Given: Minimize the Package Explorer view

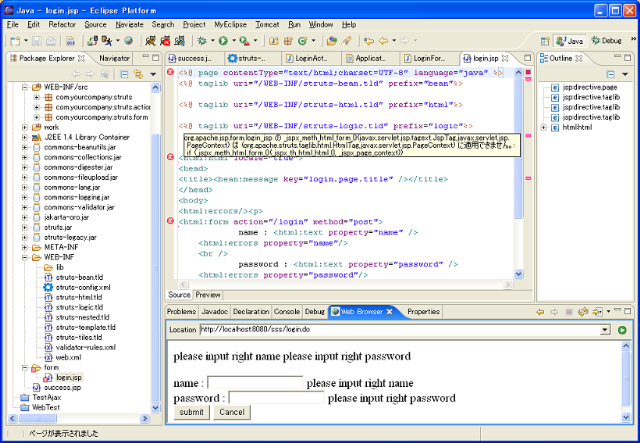Looking at the screenshot, I should (146, 58).
